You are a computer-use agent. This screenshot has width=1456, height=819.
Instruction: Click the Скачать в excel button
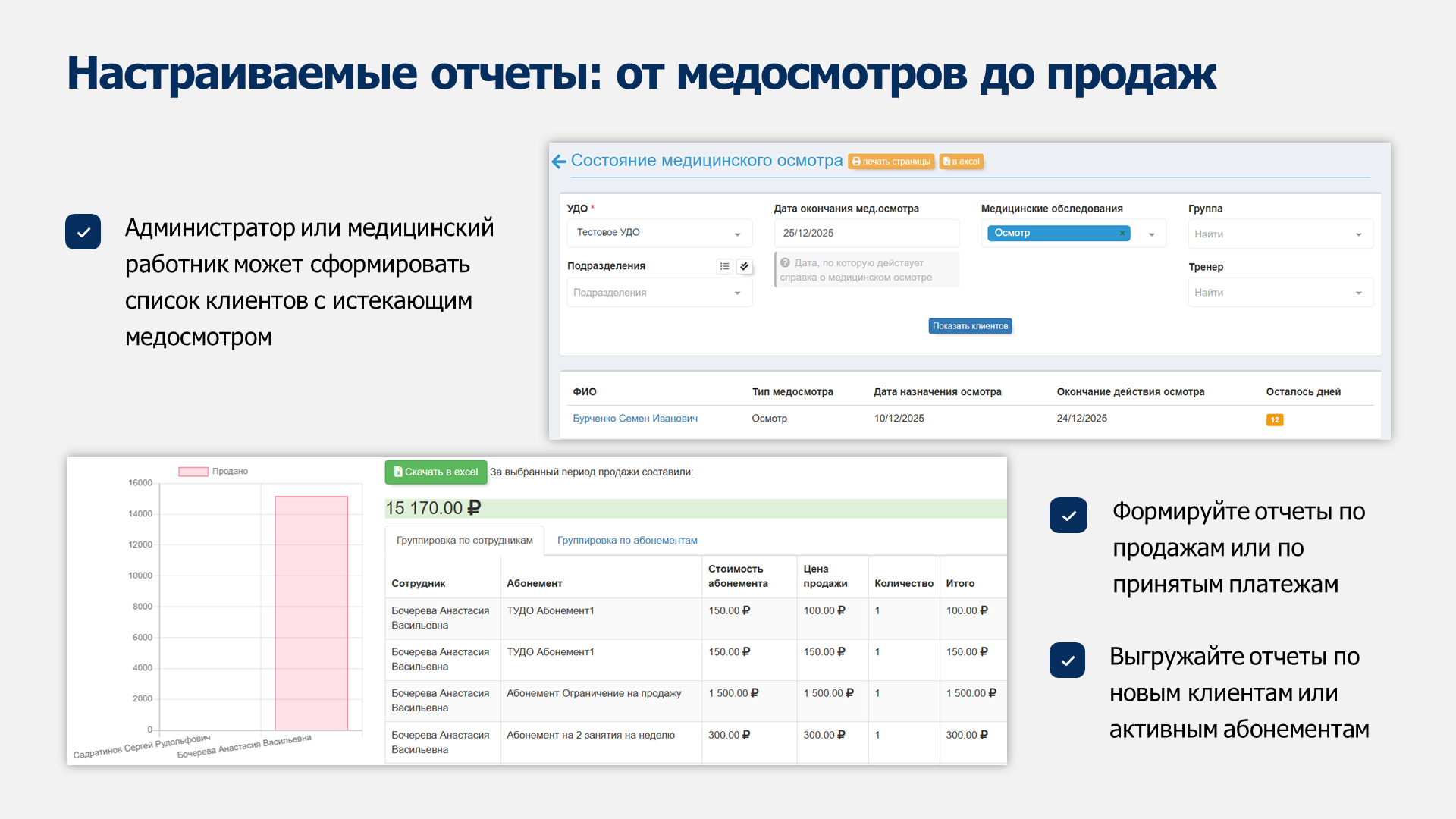436,472
